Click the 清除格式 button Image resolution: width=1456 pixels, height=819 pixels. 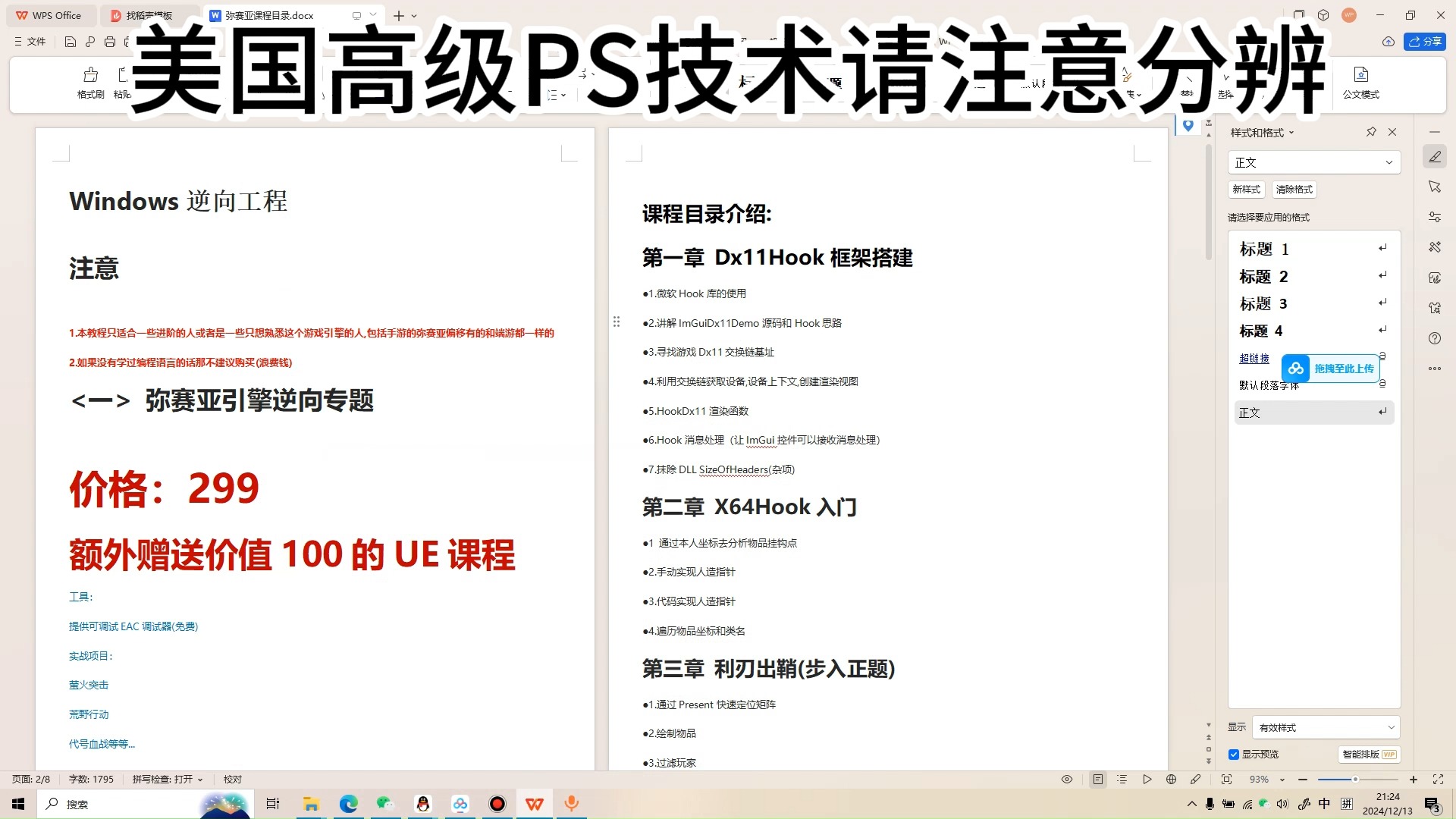point(1294,190)
